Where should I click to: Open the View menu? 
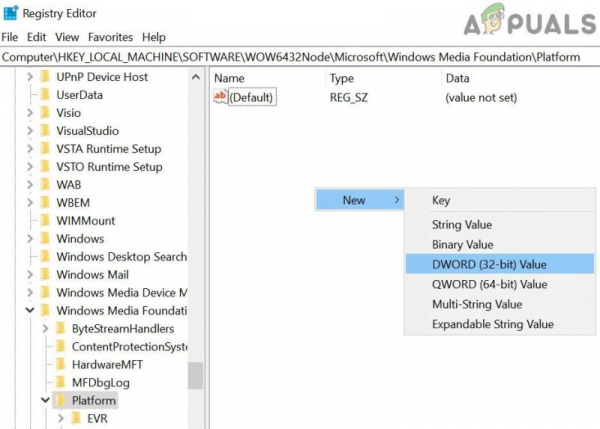(x=67, y=37)
